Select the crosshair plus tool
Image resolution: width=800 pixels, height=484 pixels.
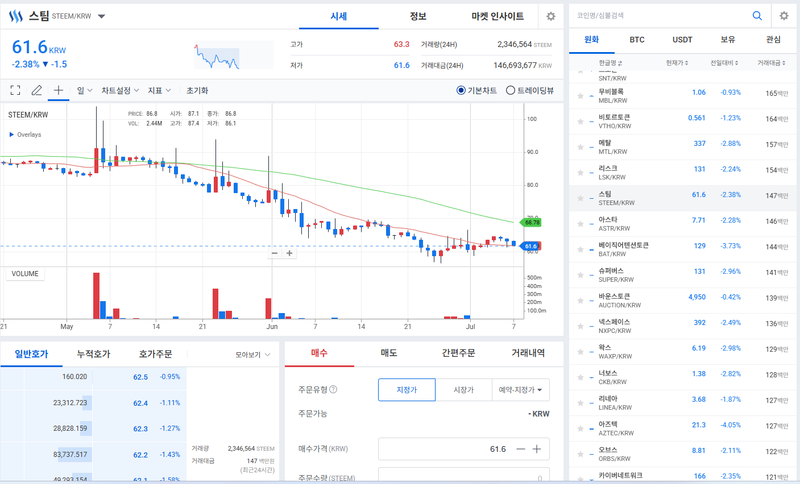[x=58, y=90]
